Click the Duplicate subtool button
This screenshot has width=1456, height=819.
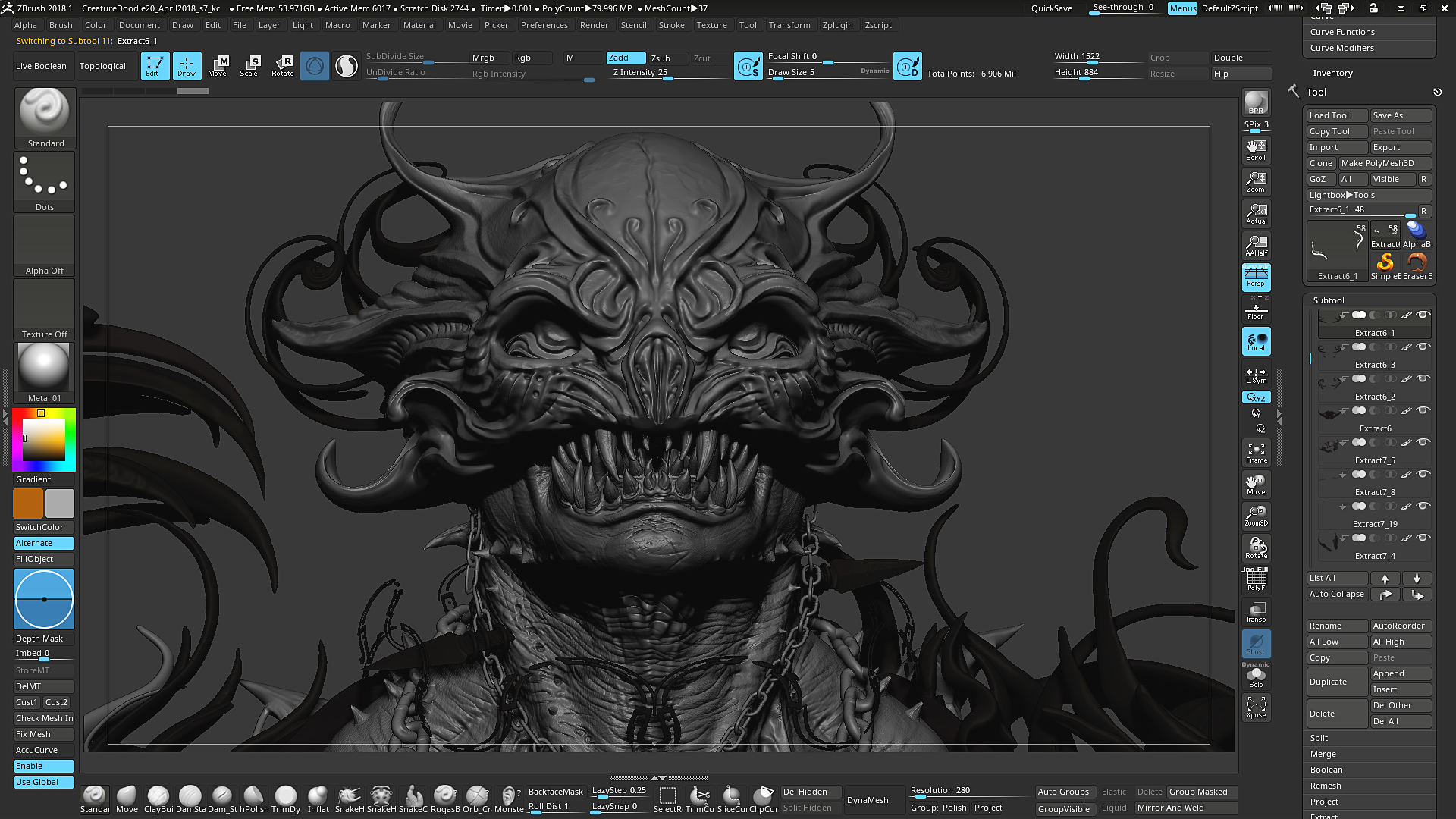[1337, 682]
